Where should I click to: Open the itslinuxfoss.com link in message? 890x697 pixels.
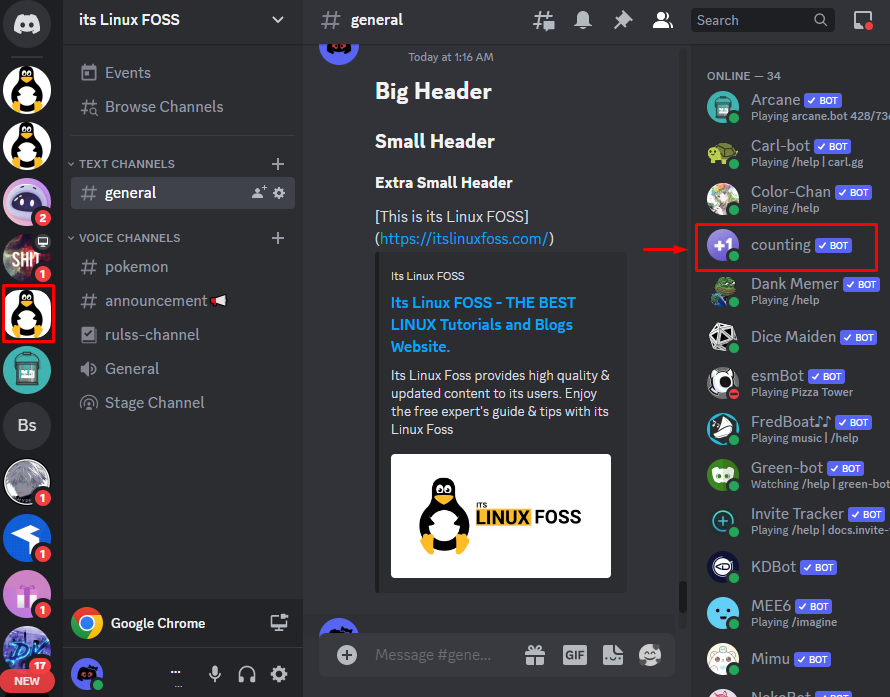(x=464, y=238)
